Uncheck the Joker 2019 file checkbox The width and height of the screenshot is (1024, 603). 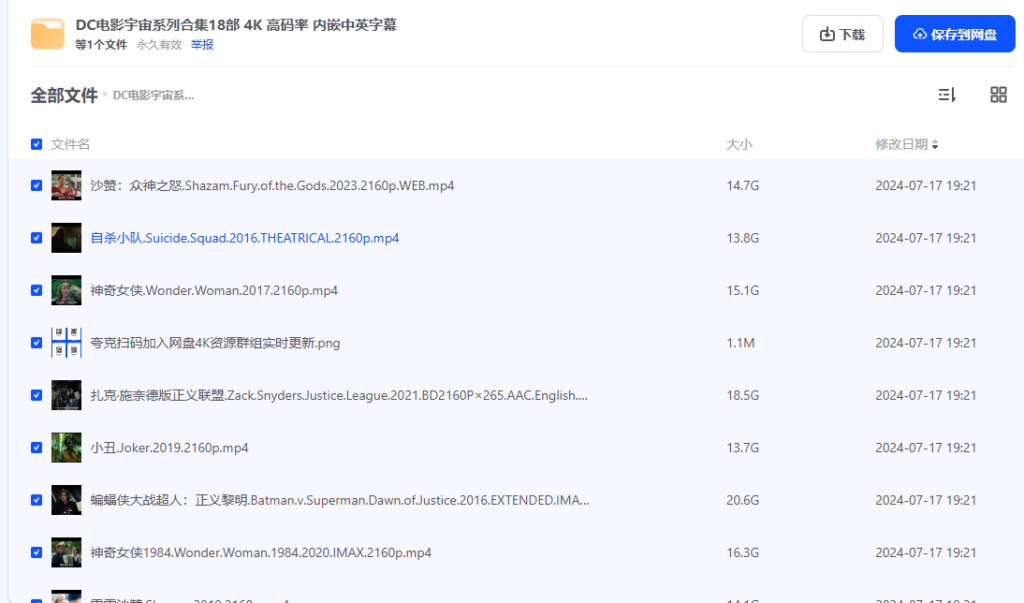pyautogui.click(x=37, y=448)
